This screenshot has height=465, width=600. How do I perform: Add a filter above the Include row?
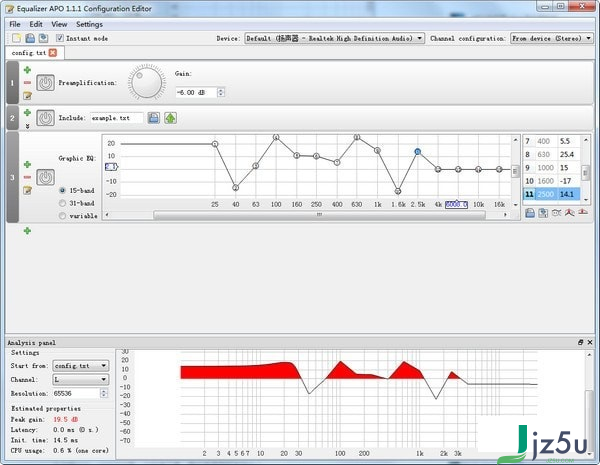(x=27, y=113)
